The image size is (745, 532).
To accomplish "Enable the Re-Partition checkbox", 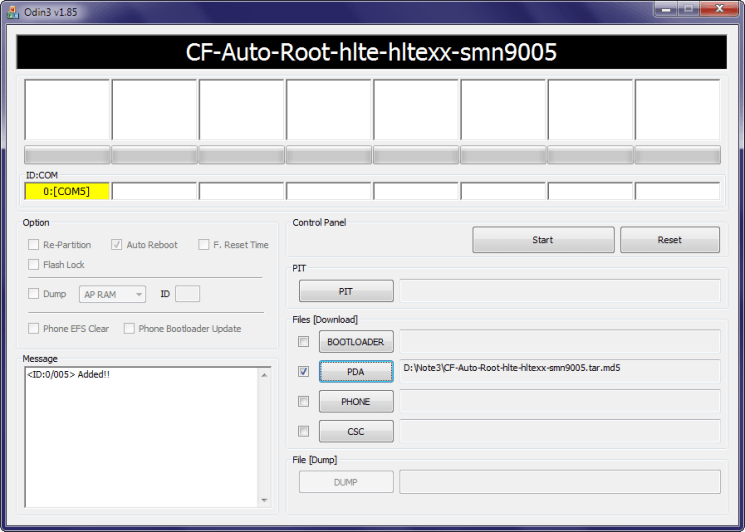I will (x=33, y=245).
